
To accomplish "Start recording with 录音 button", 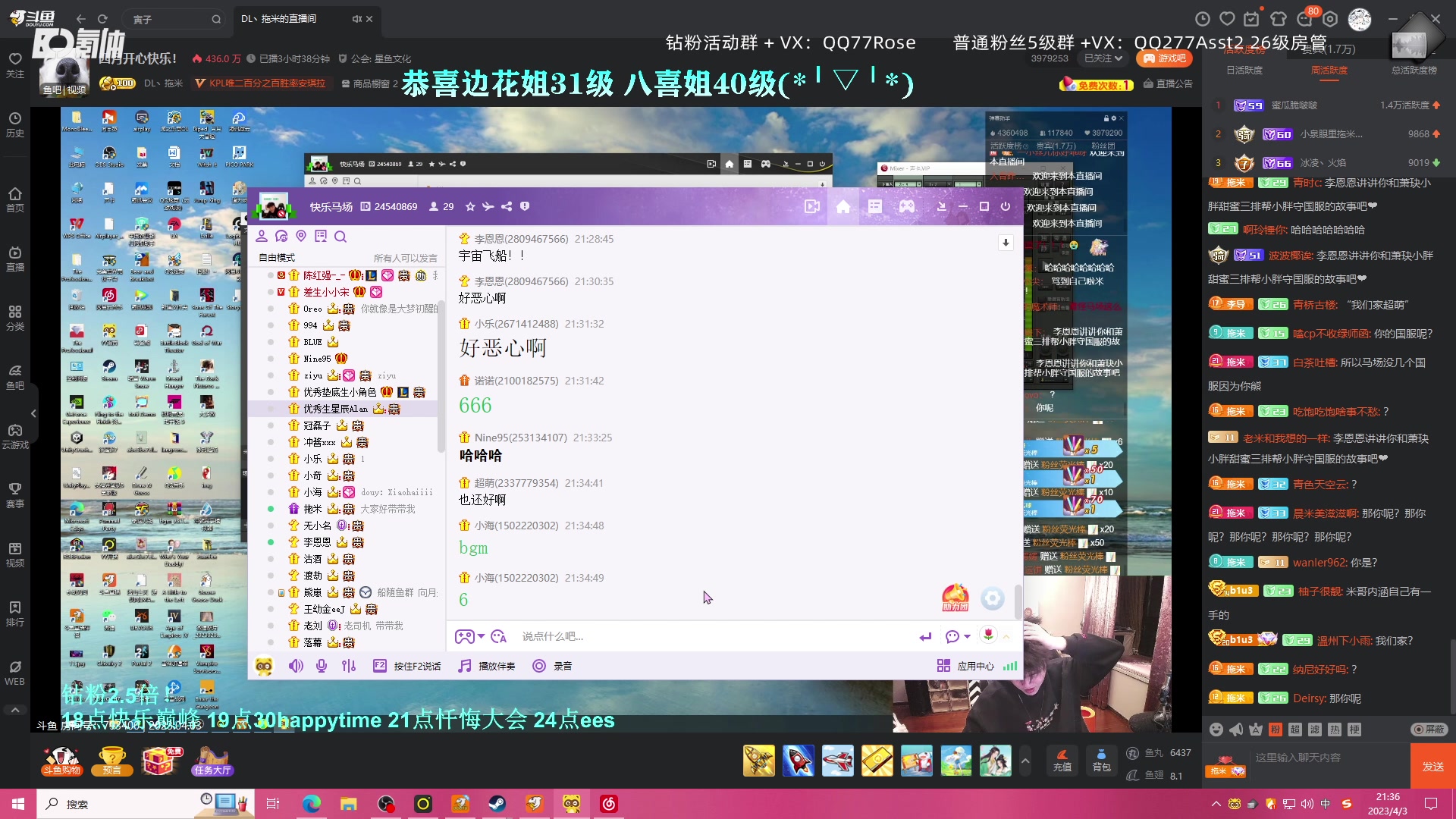I will 553,666.
